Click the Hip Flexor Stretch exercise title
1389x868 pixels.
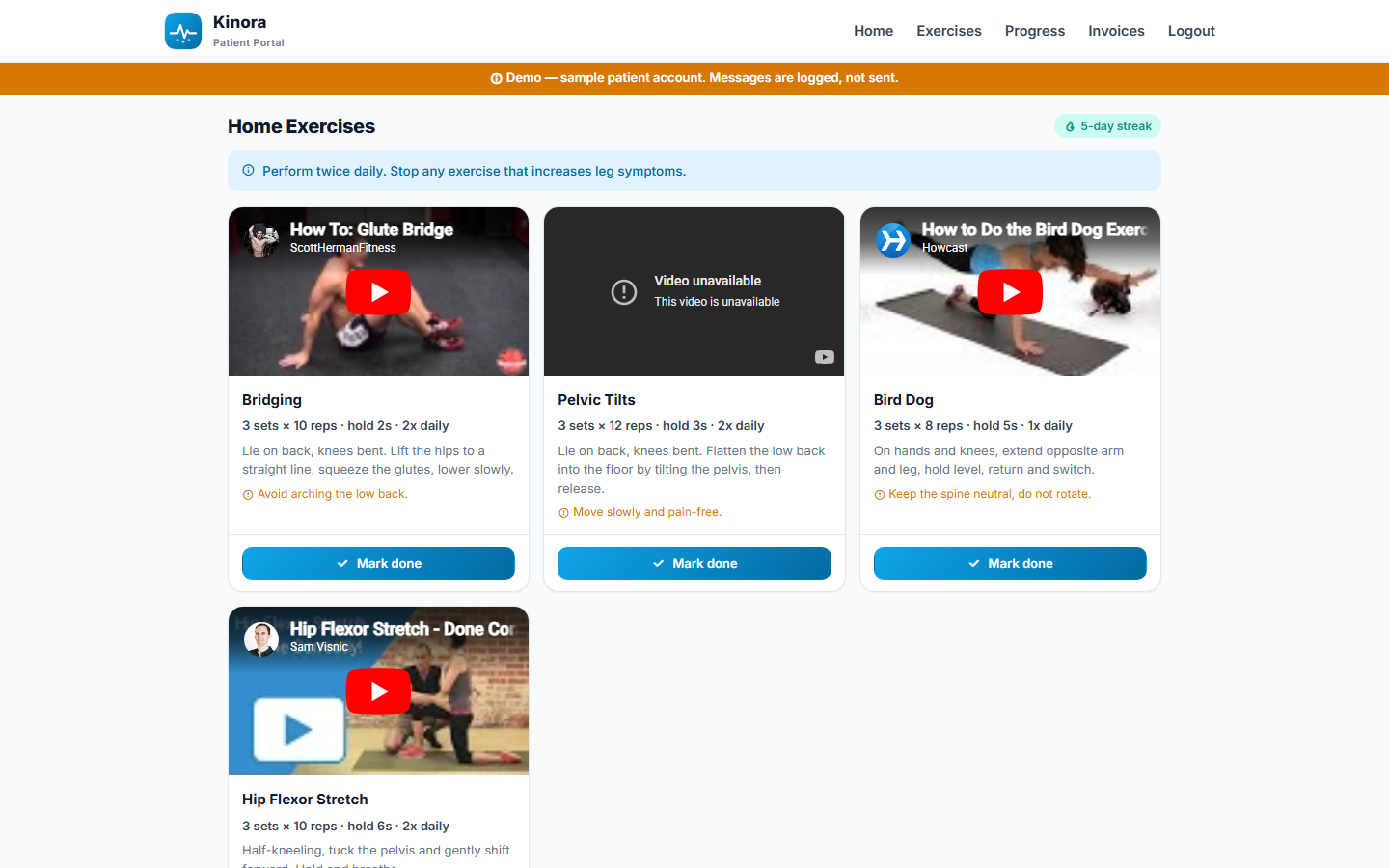[305, 800]
